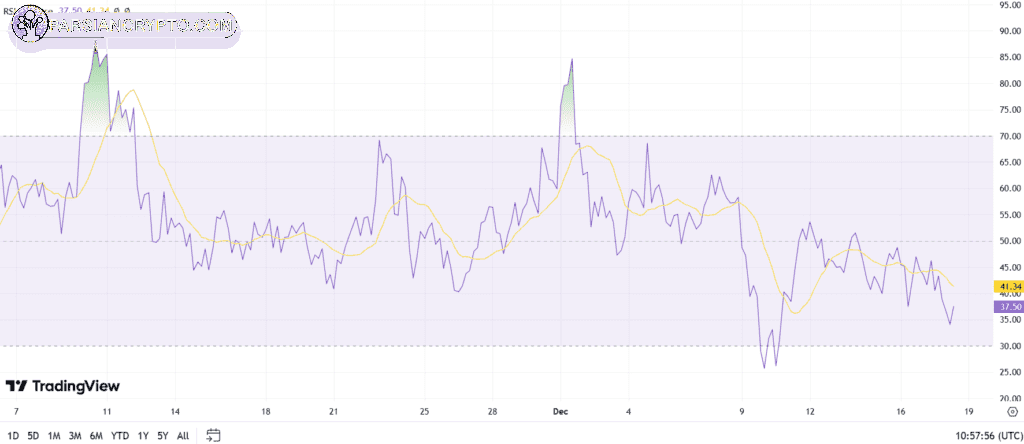Click the 95.00 scale label
The width and height of the screenshot is (1024, 444).
[1010, 5]
